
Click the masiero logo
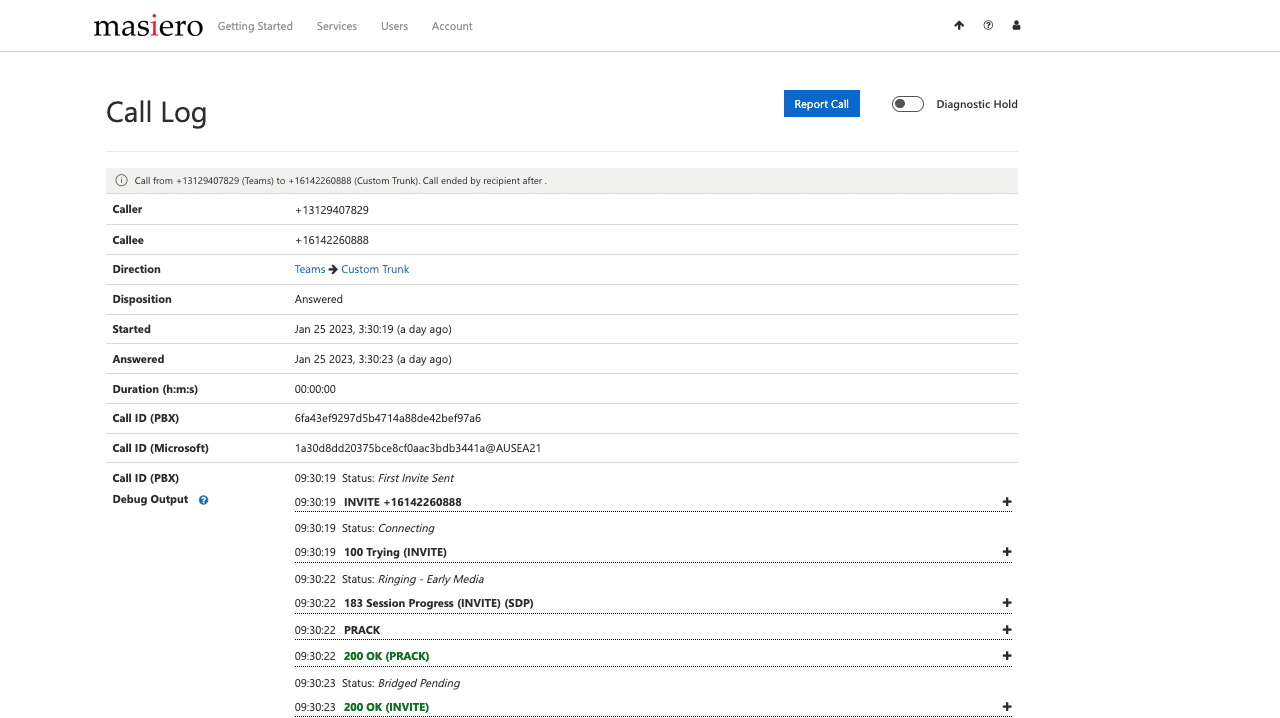coord(147,25)
